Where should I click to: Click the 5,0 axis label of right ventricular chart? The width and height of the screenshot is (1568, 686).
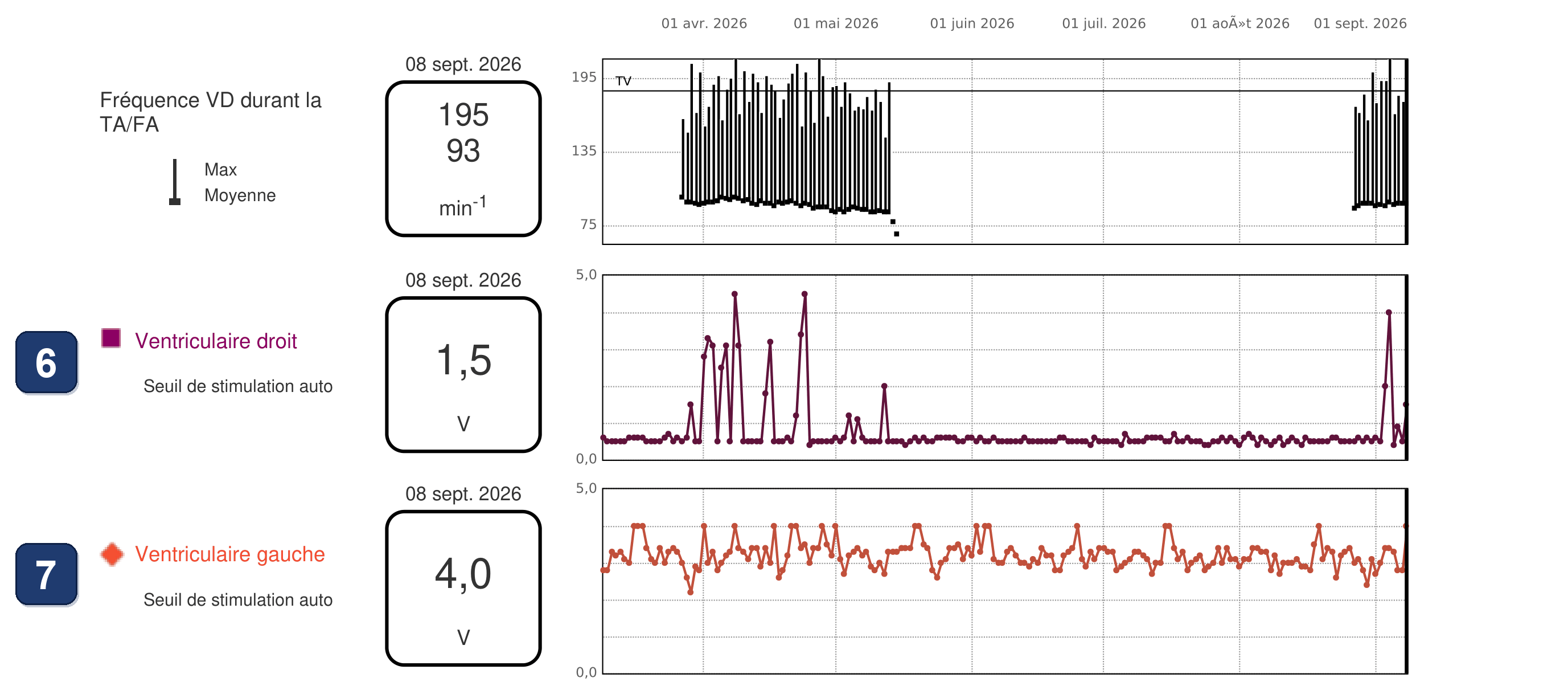586,275
